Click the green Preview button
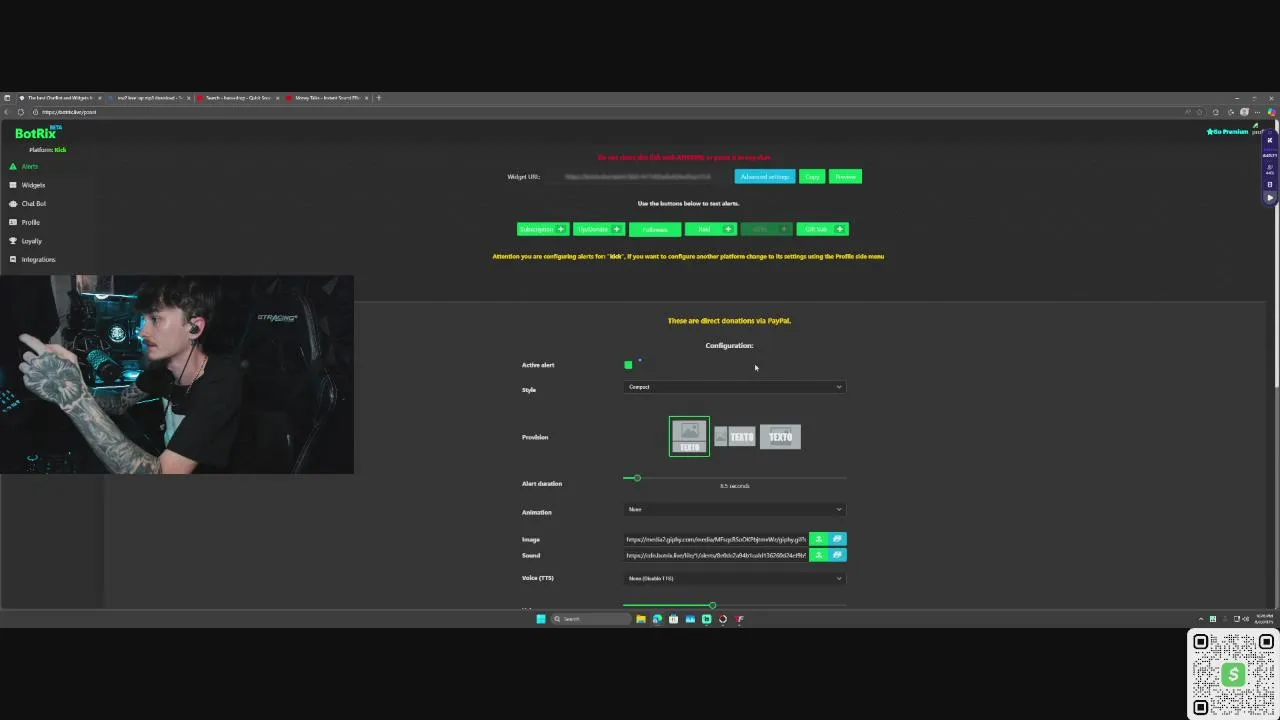 click(x=845, y=177)
